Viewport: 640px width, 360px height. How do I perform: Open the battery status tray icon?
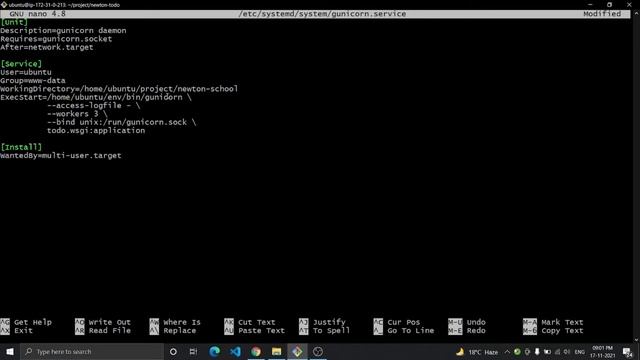547,352
